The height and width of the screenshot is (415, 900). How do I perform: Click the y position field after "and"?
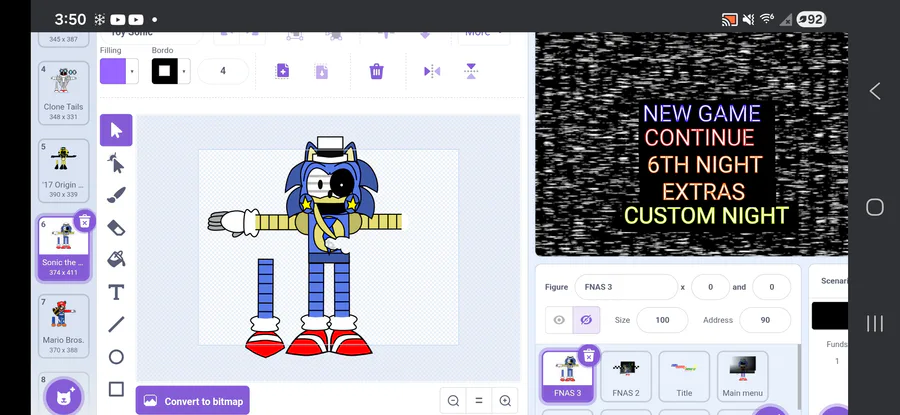[771, 287]
